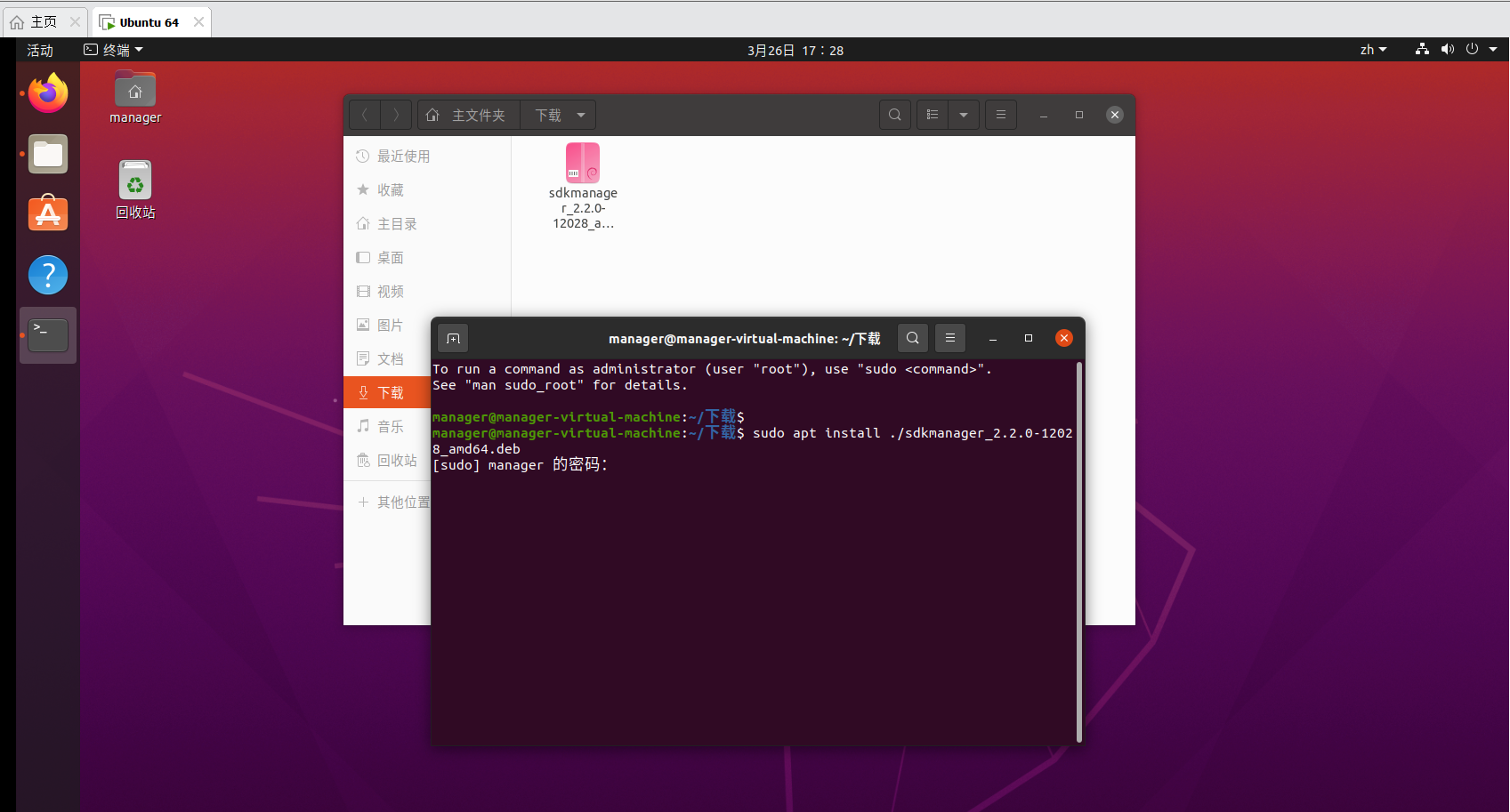
Task: Go back in the file manager
Action: (365, 115)
